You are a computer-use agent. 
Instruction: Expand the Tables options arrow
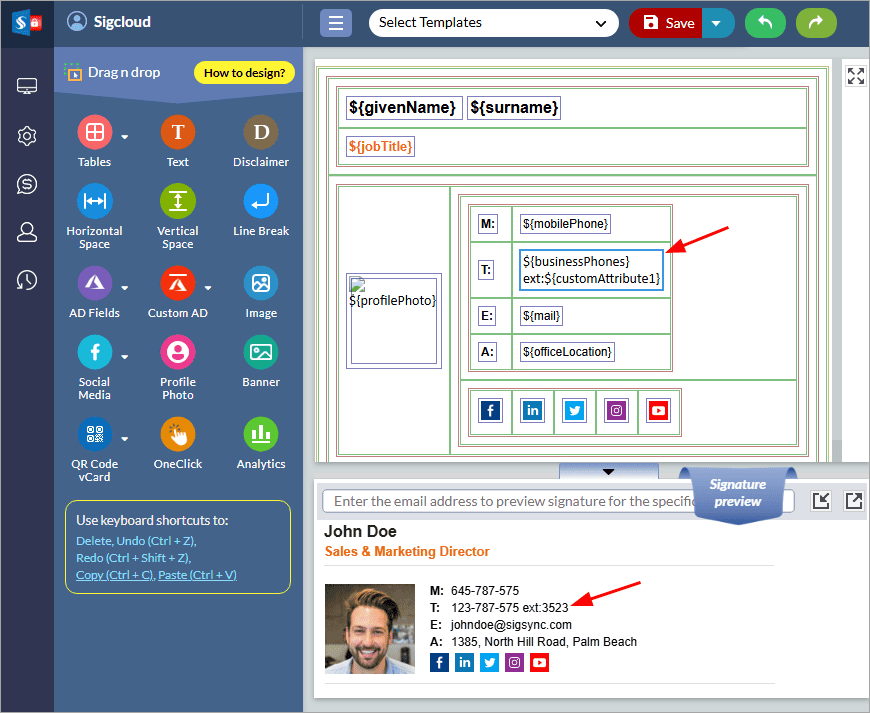125,137
